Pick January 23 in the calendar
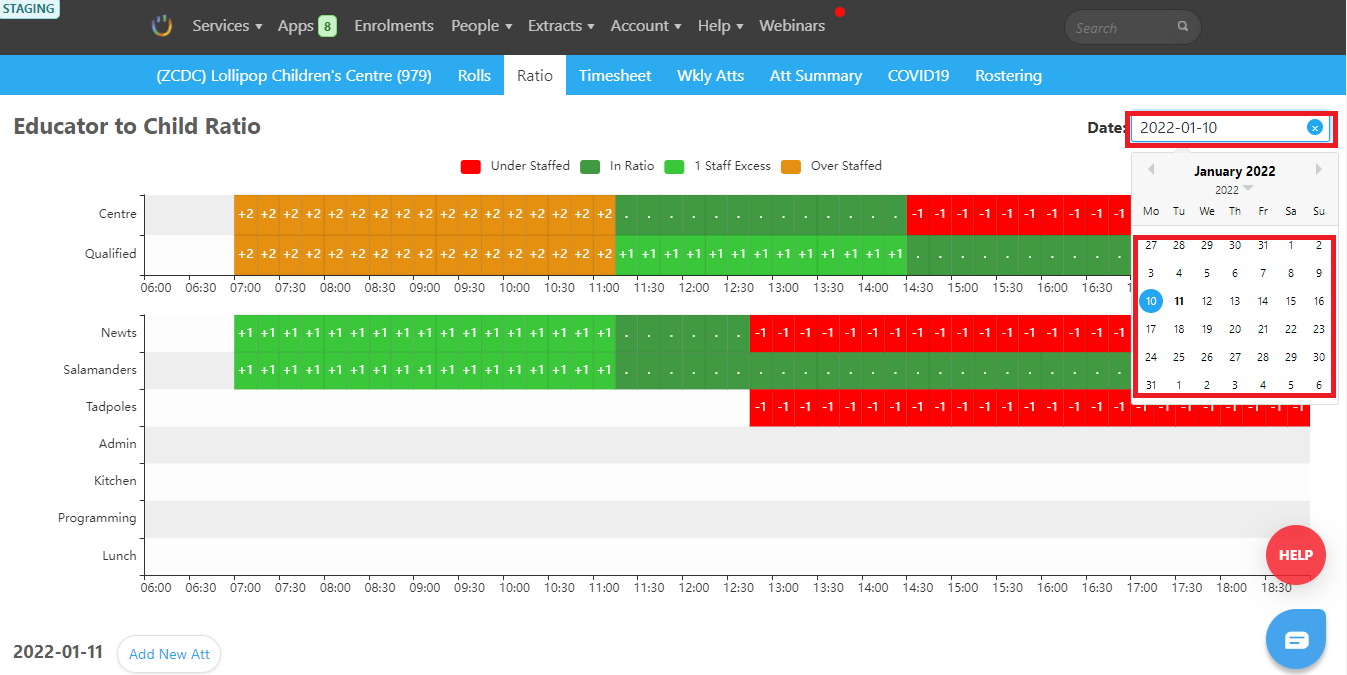The width and height of the screenshot is (1347, 675). coord(1319,329)
